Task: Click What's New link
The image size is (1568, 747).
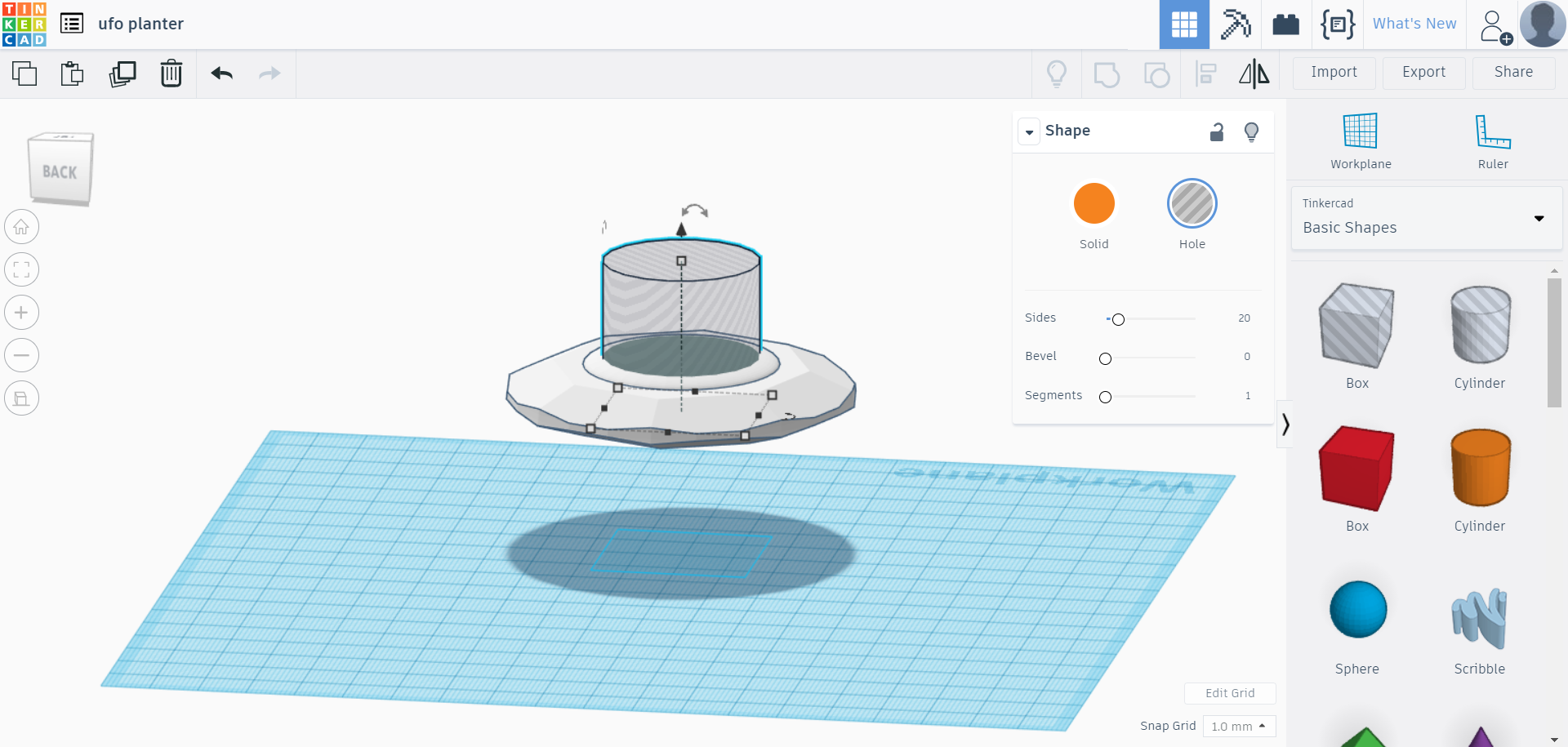Action: click(1414, 24)
